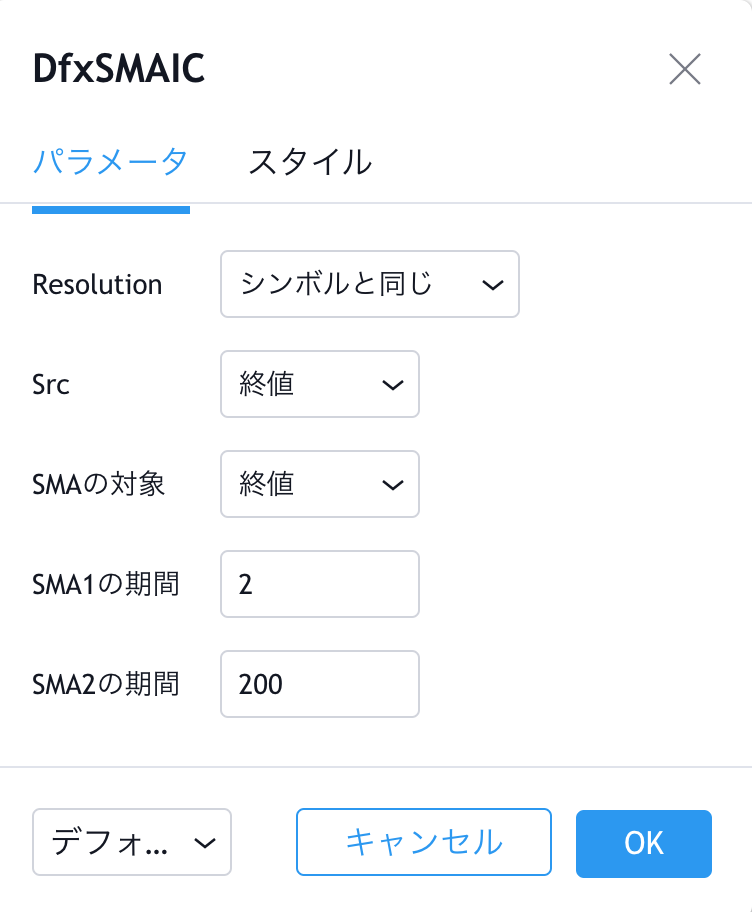The width and height of the screenshot is (752, 912).
Task: Open the SMAの対象 dropdown
Action: [x=320, y=484]
